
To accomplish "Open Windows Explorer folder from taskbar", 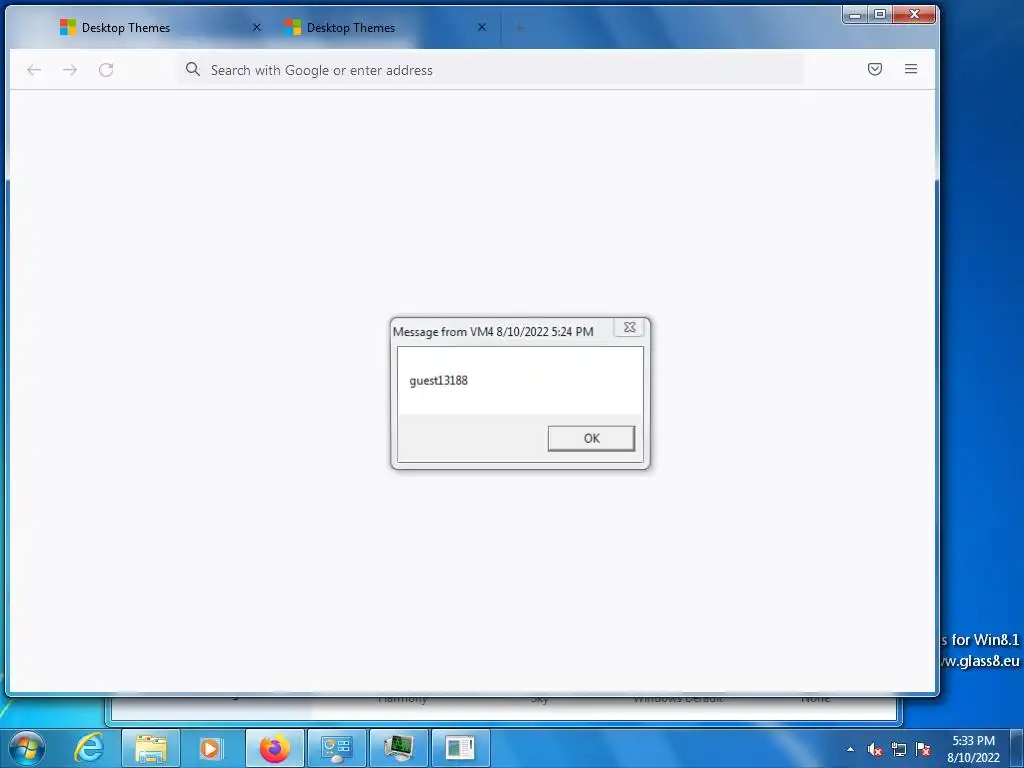I will tap(151, 748).
